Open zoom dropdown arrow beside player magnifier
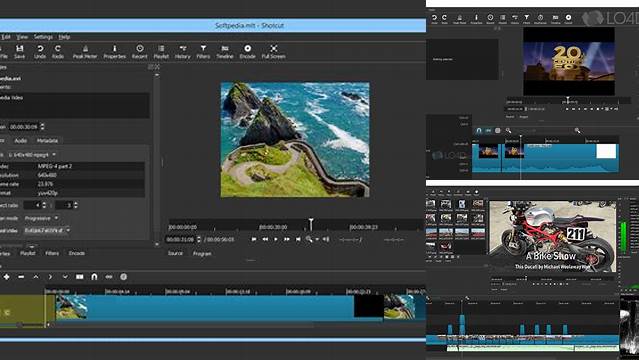This screenshot has height=360, width=639. pyautogui.click(x=317, y=240)
